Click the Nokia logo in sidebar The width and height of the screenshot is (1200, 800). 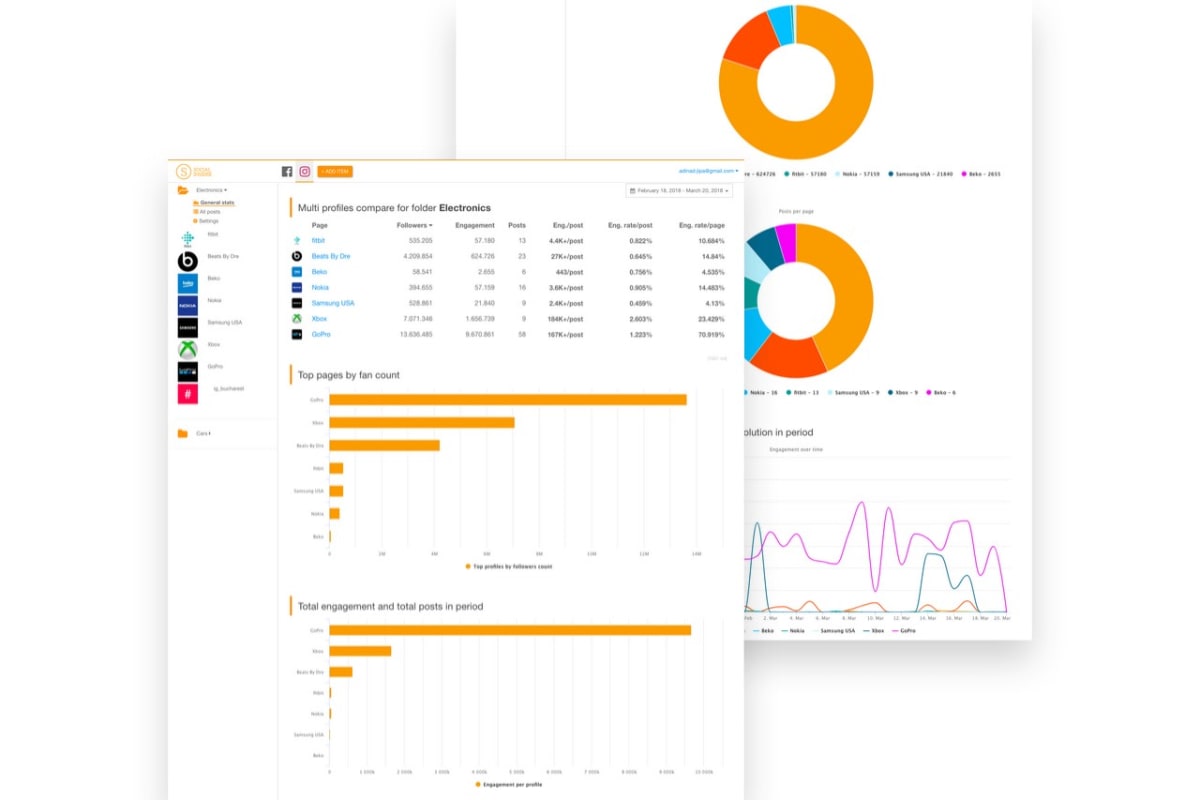click(x=187, y=305)
